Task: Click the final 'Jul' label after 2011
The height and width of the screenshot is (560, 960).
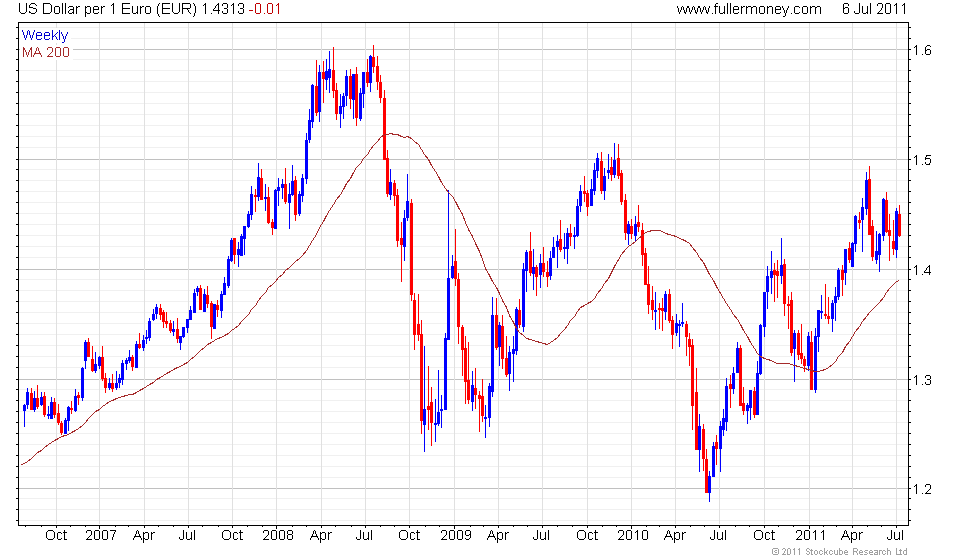Action: [x=896, y=536]
